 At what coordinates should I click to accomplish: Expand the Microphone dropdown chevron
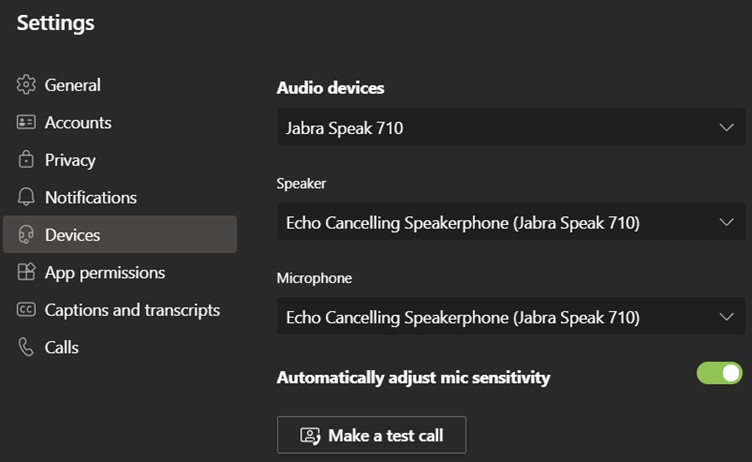(x=727, y=317)
